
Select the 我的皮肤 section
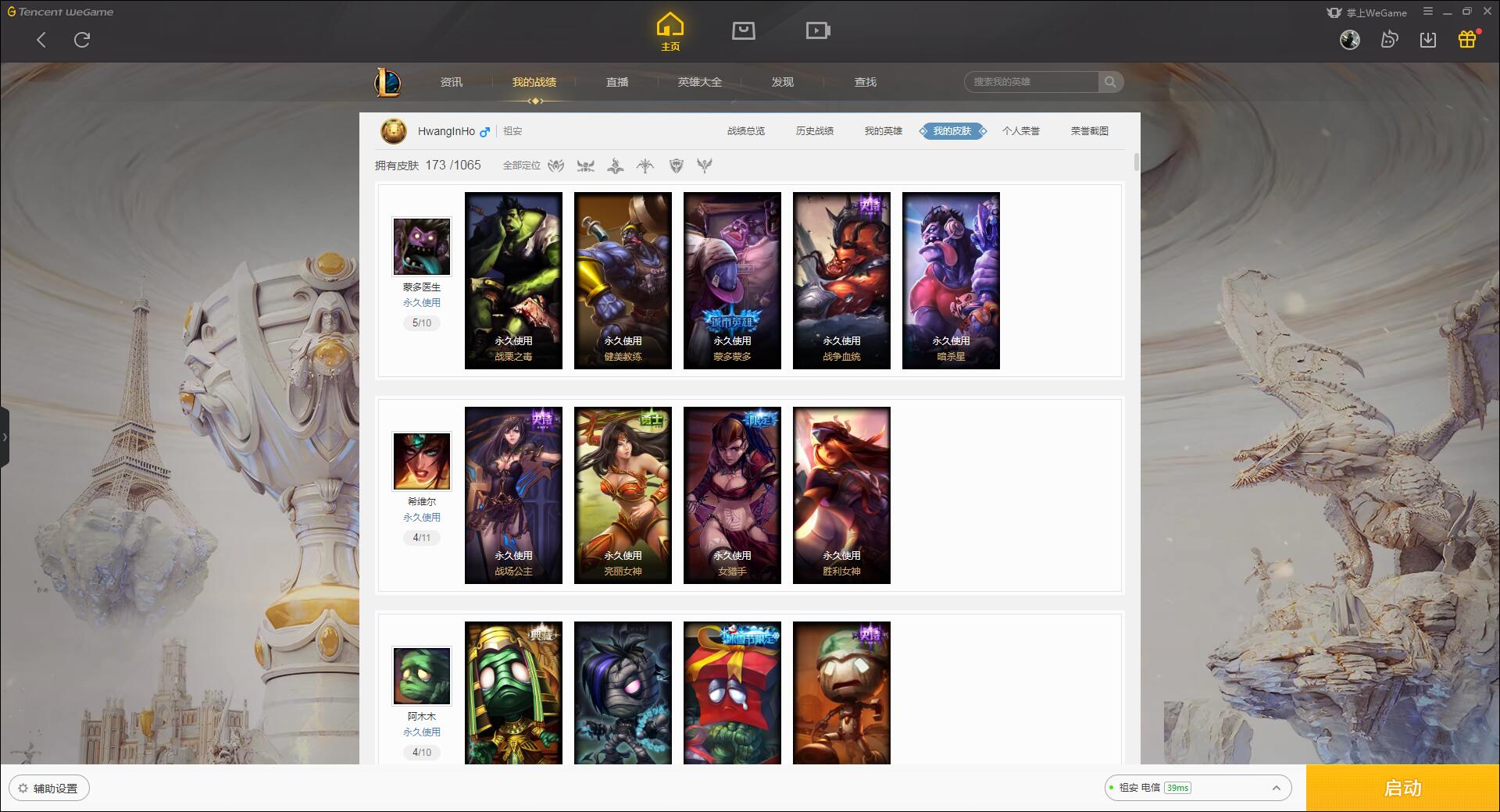952,131
